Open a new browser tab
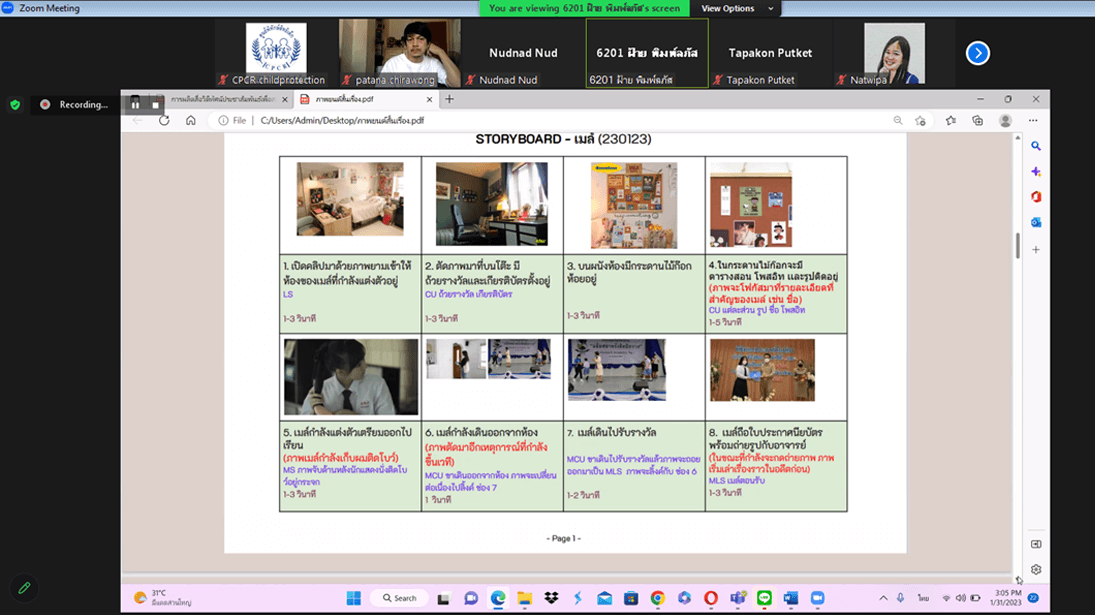Image resolution: width=1095 pixels, height=615 pixels. pyautogui.click(x=449, y=99)
